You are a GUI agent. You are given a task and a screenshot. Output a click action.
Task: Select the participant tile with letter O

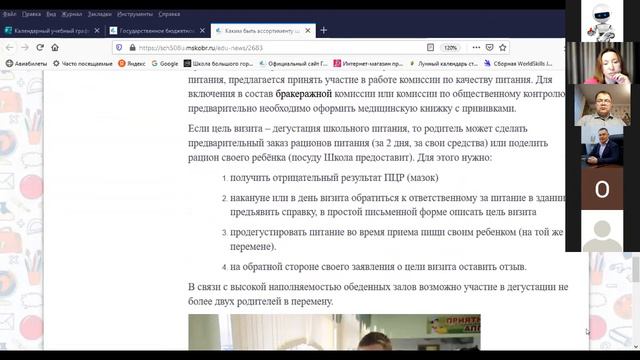[x=602, y=189]
